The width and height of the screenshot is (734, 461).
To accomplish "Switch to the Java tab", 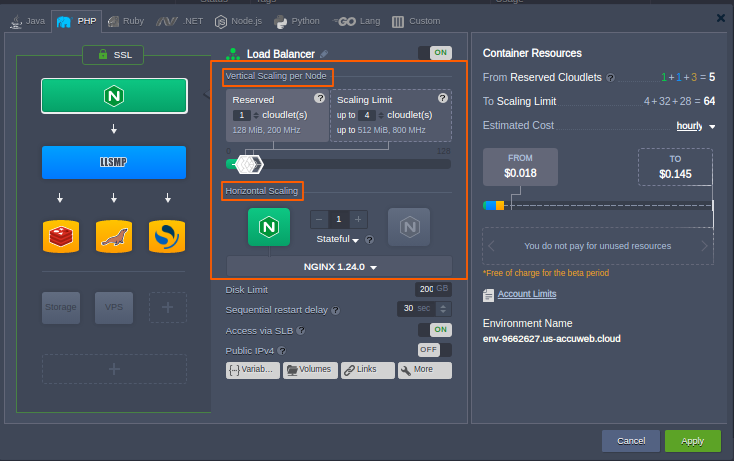I will (29, 20).
